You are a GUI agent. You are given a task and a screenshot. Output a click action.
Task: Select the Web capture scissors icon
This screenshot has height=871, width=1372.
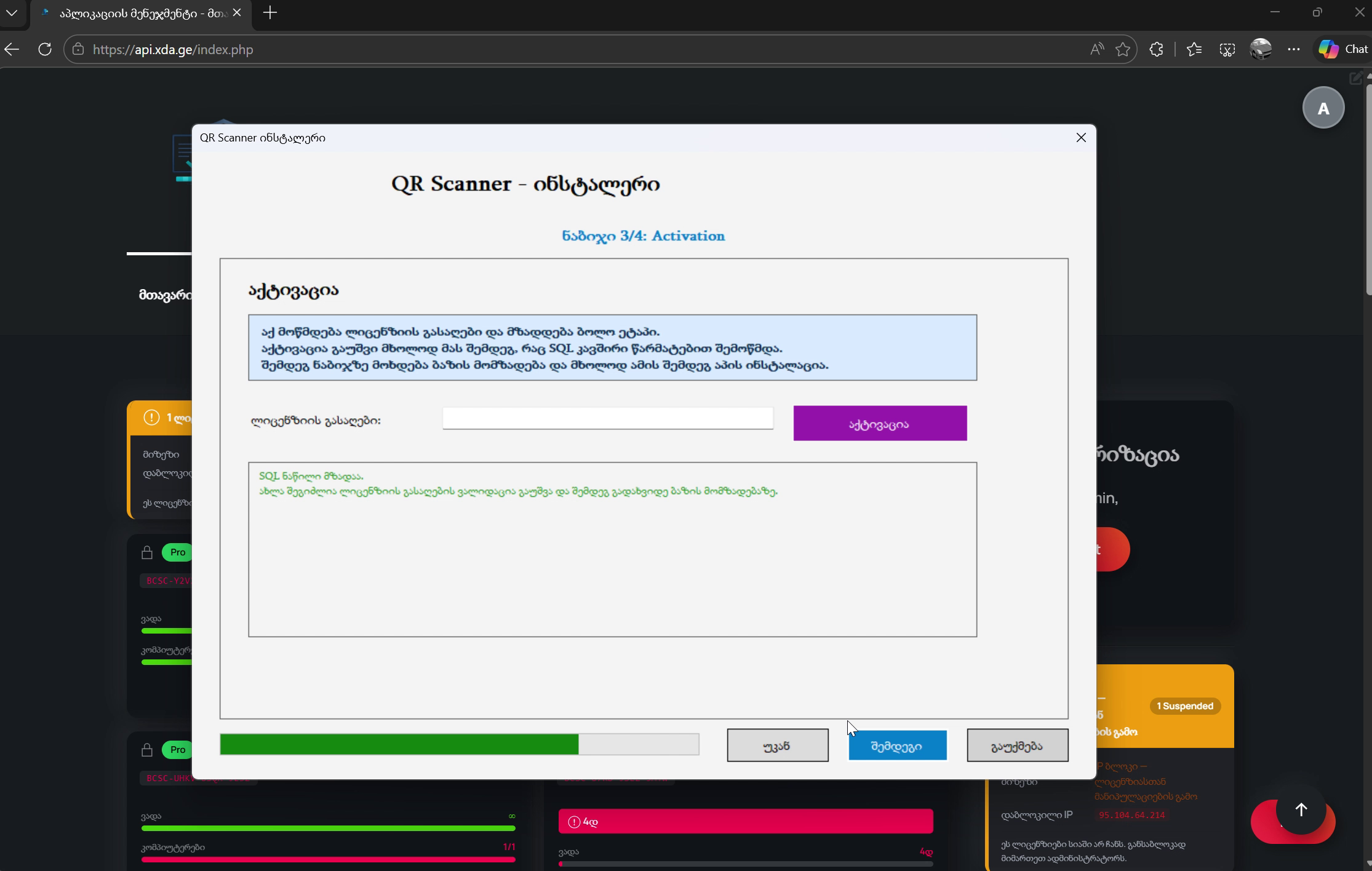(1226, 49)
